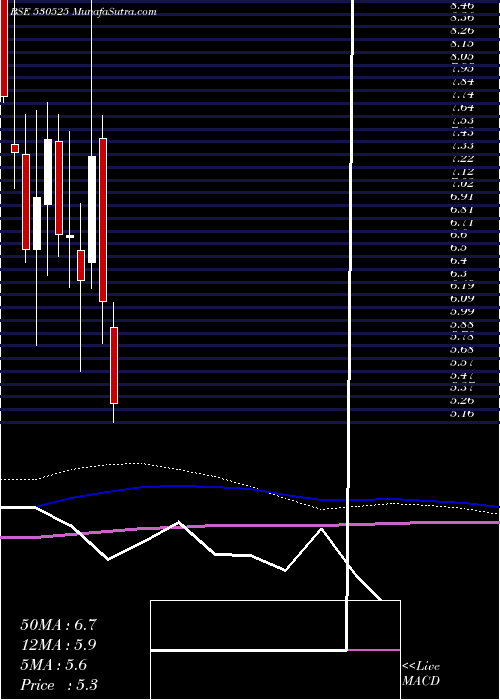Click the '<<Live MACD' label
The image size is (500, 700).
click(421, 674)
